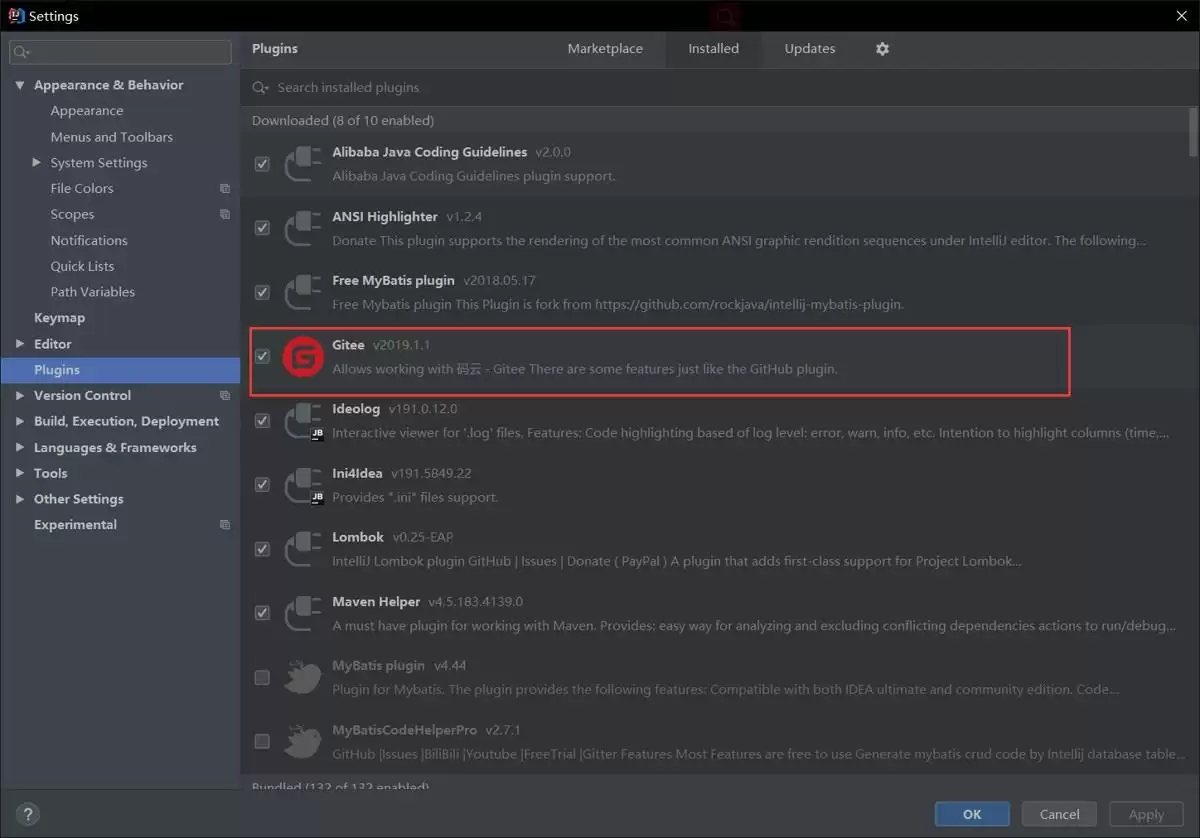Viewport: 1200px width, 838px height.
Task: Click the plugin list vertical scrollbar
Action: coord(1193,132)
